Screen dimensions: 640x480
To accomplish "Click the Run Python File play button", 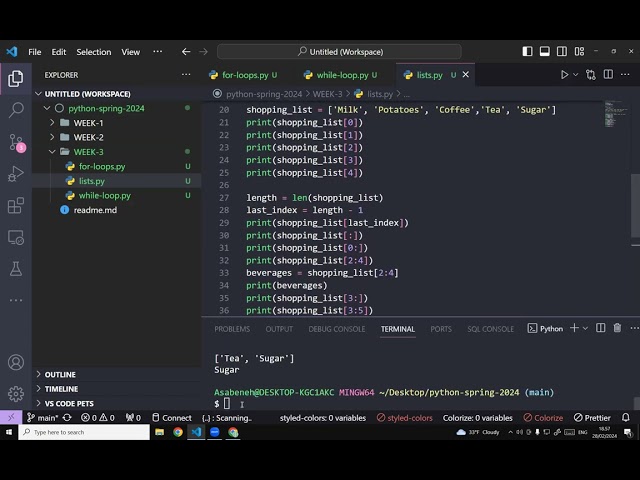I will (x=564, y=75).
